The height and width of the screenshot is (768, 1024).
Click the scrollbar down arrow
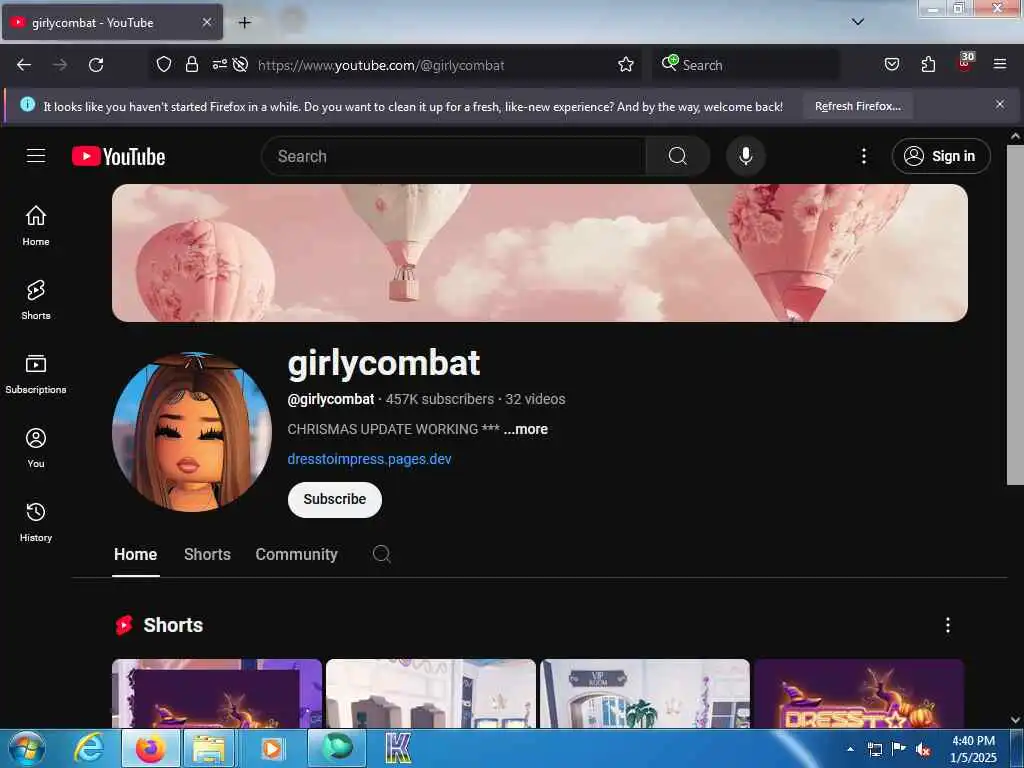point(1015,720)
